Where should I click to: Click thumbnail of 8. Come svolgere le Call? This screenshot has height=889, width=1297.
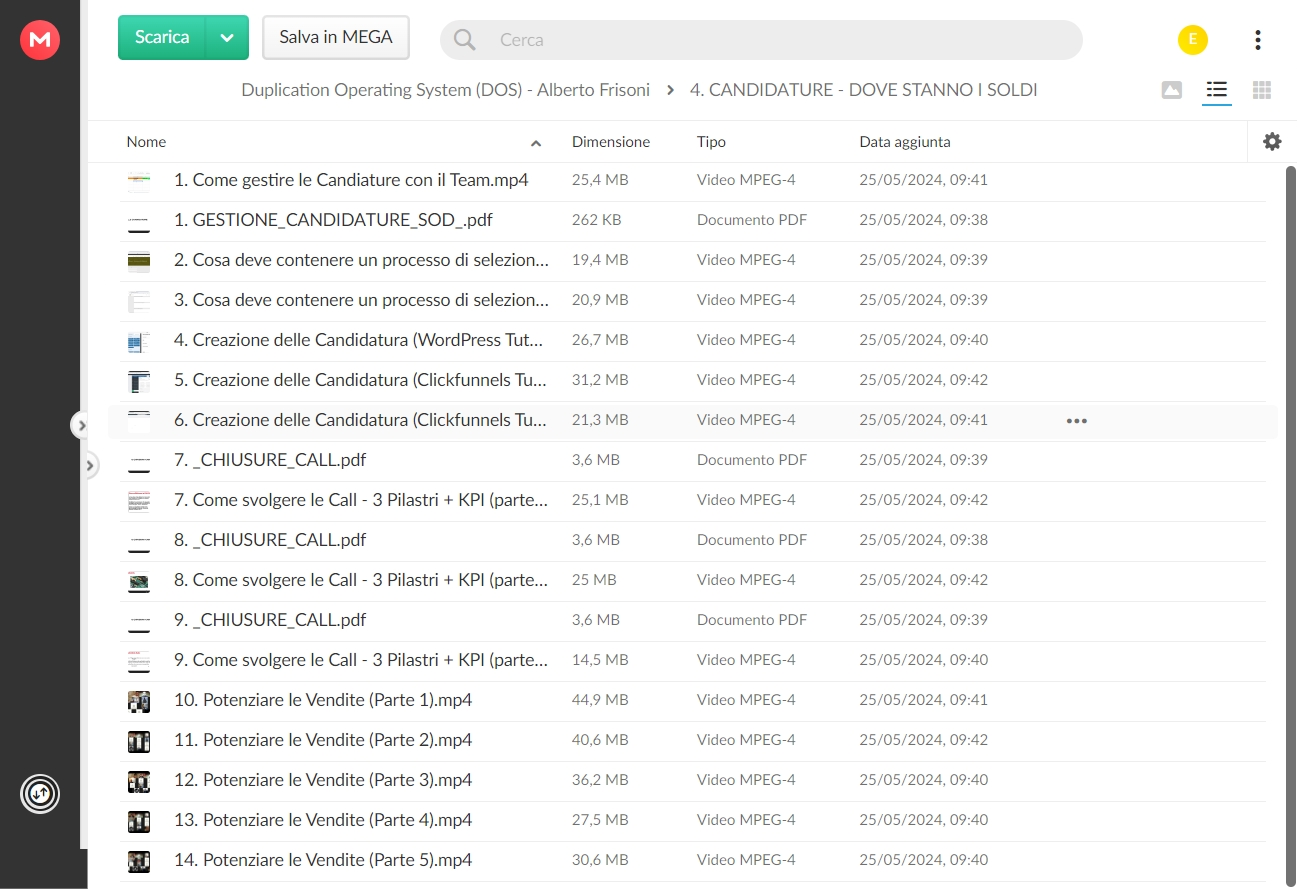139,582
